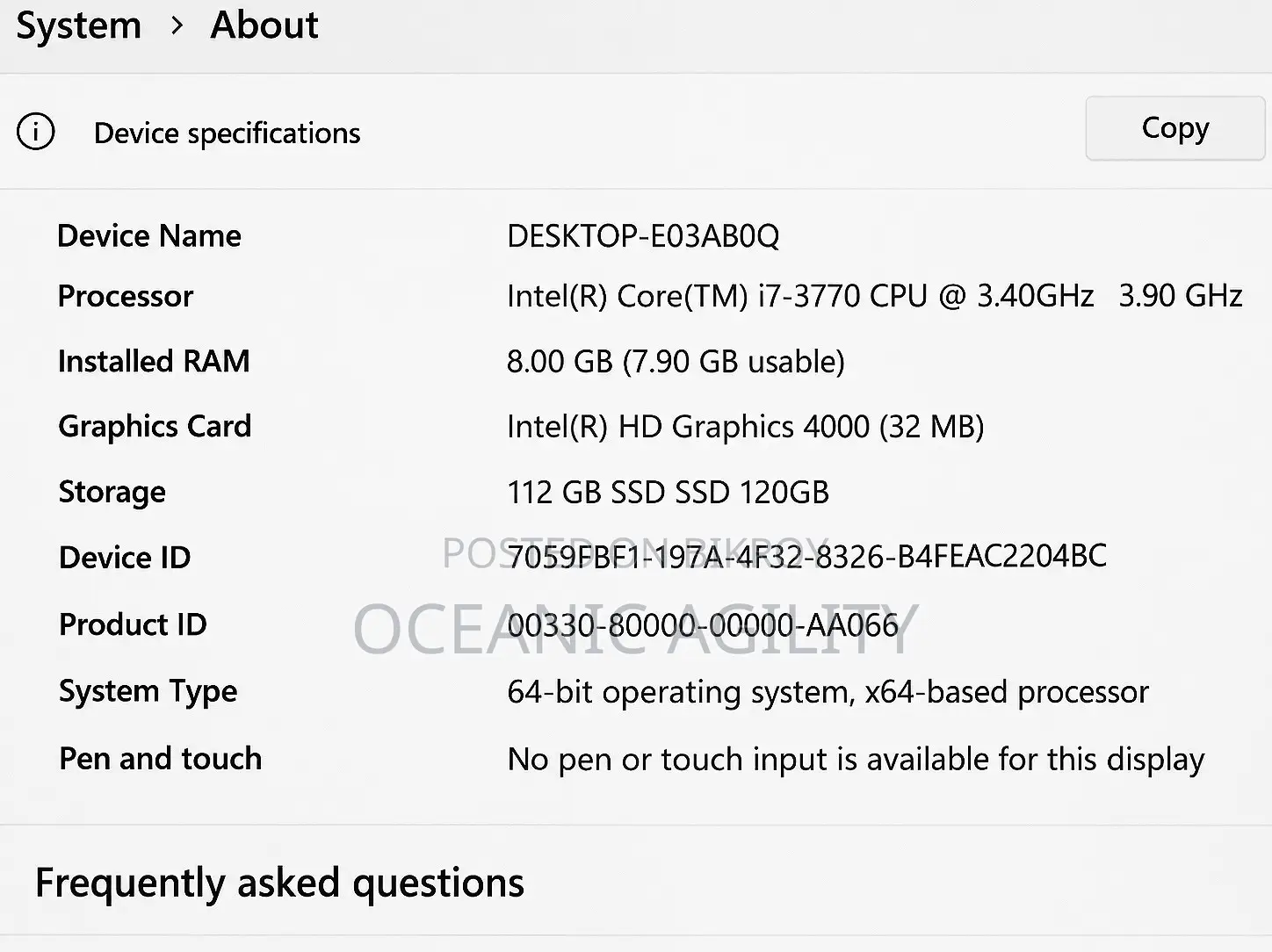
Task: Select Intel(R) HD Graphics 4000 value
Action: 746,427
